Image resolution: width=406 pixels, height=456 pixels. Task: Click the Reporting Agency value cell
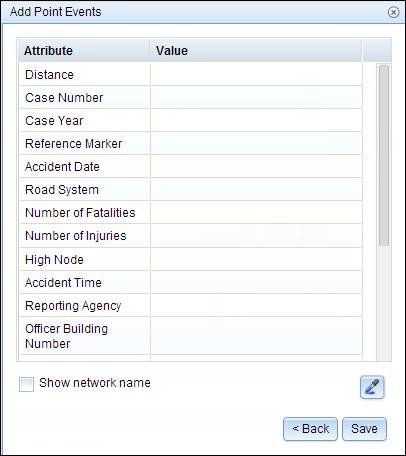pos(257,306)
